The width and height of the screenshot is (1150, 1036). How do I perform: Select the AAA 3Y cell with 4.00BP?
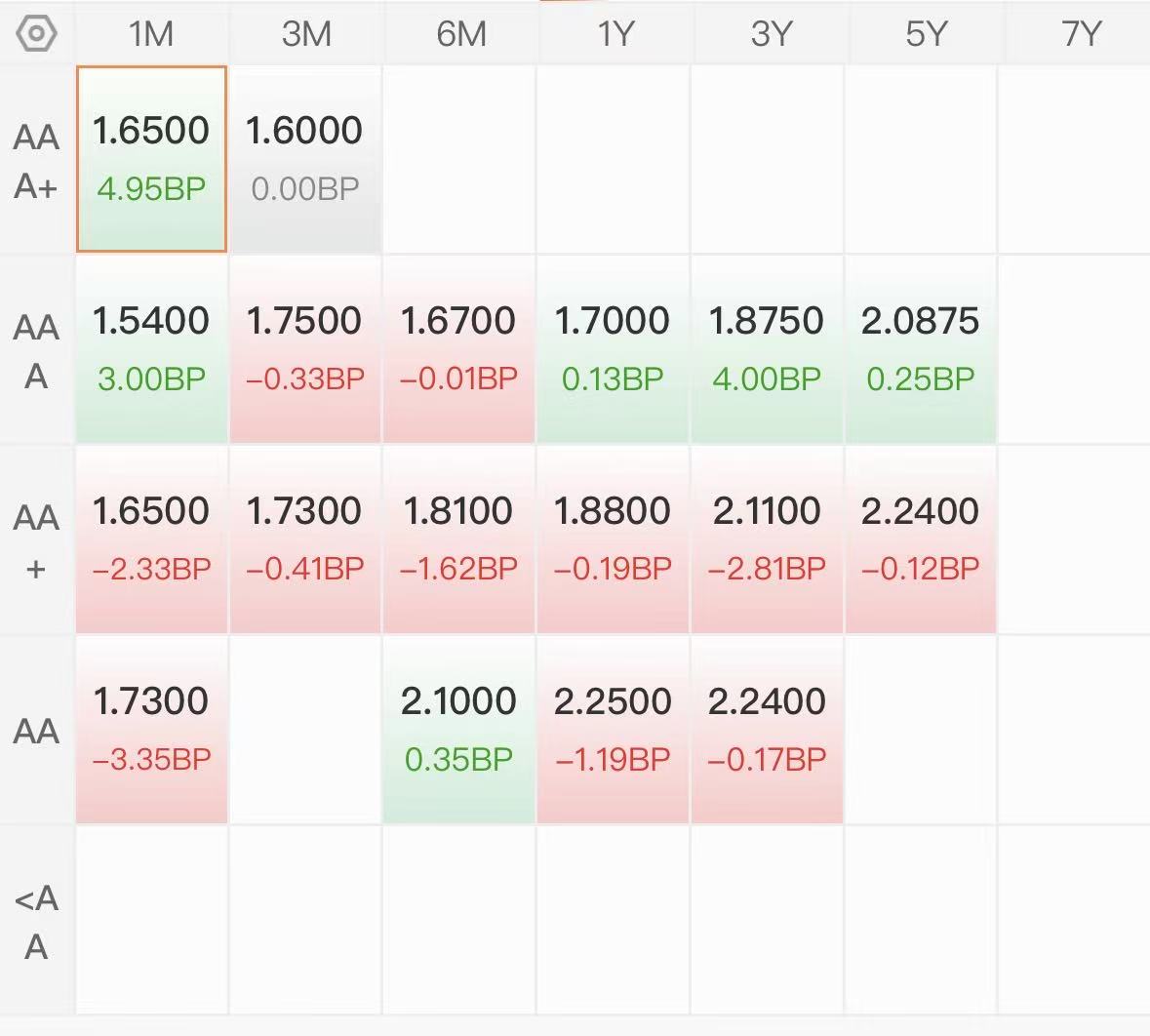(767, 349)
